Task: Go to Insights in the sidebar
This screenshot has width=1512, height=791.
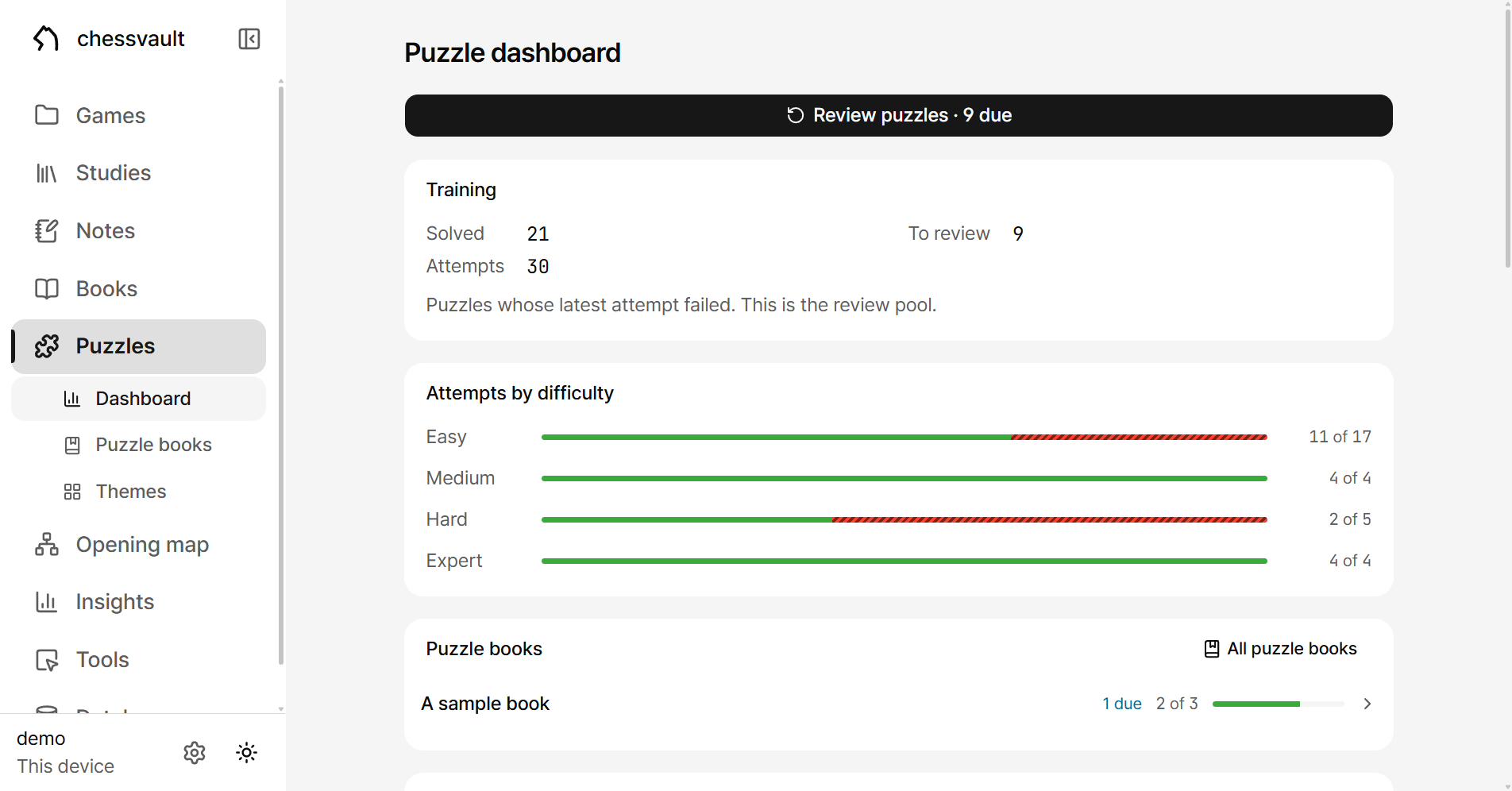Action: pyautogui.click(x=139, y=602)
